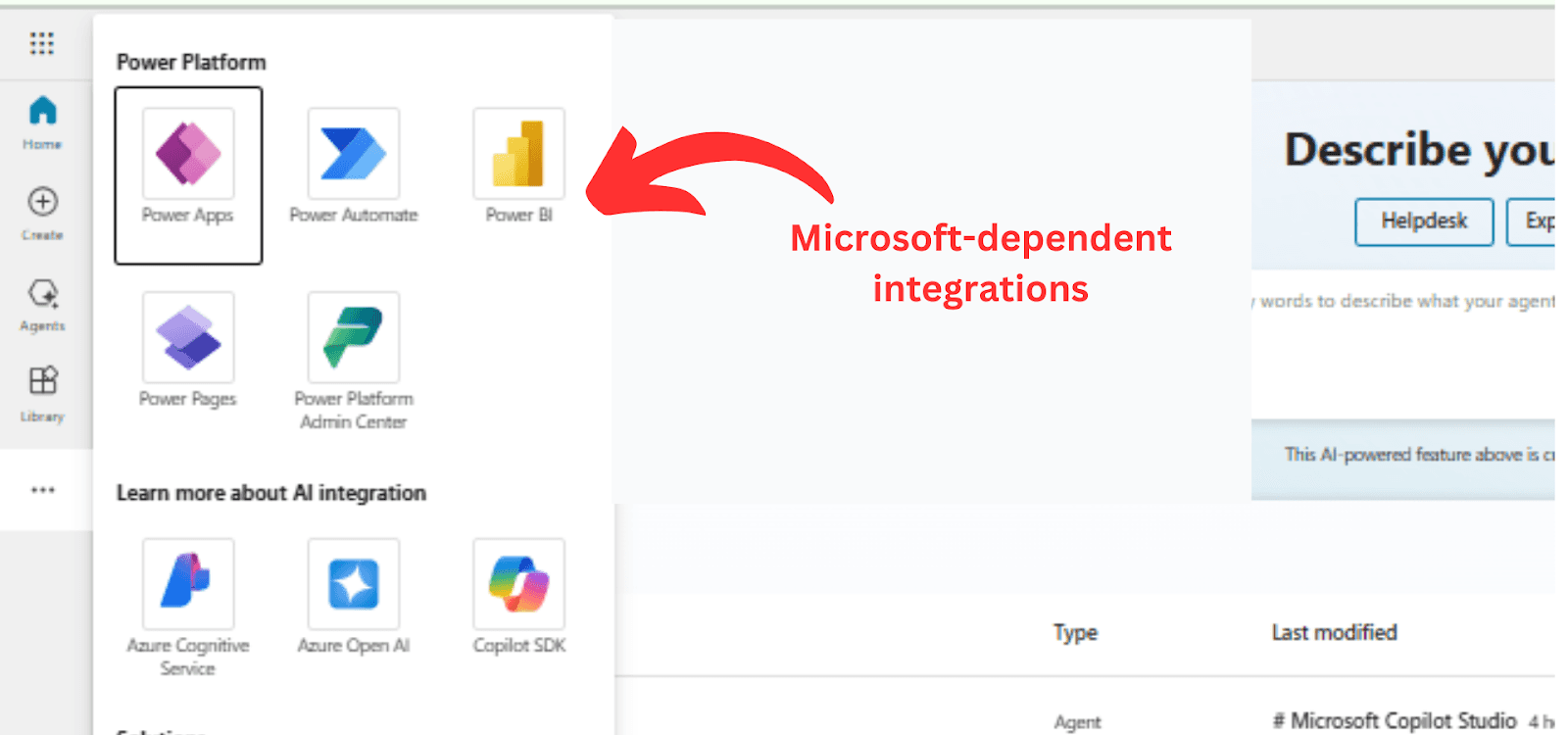1568x735 pixels.
Task: Select the Microsoft Copilot Studio row entry
Action: pos(1394,721)
